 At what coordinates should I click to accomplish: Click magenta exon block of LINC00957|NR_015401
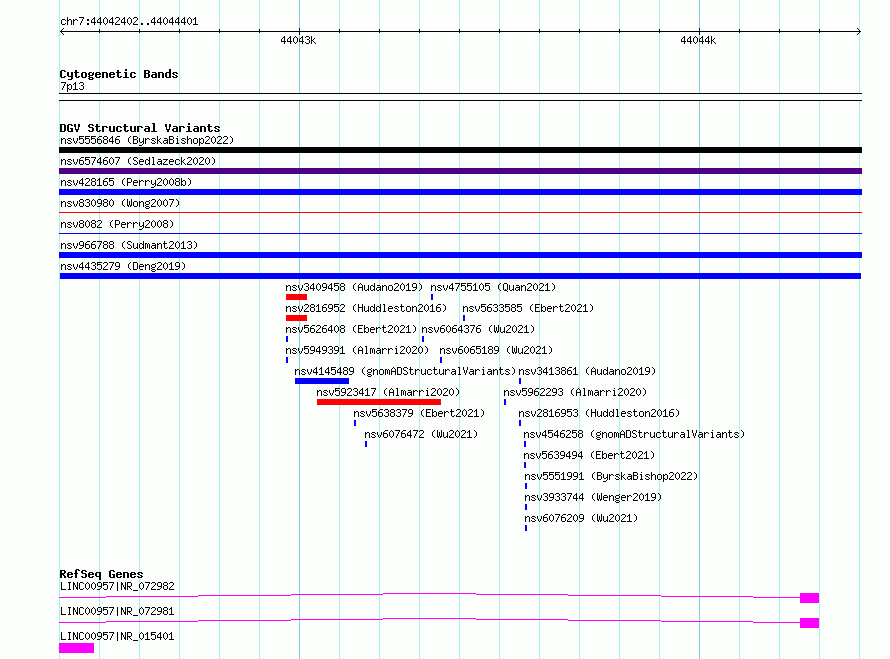(77, 648)
